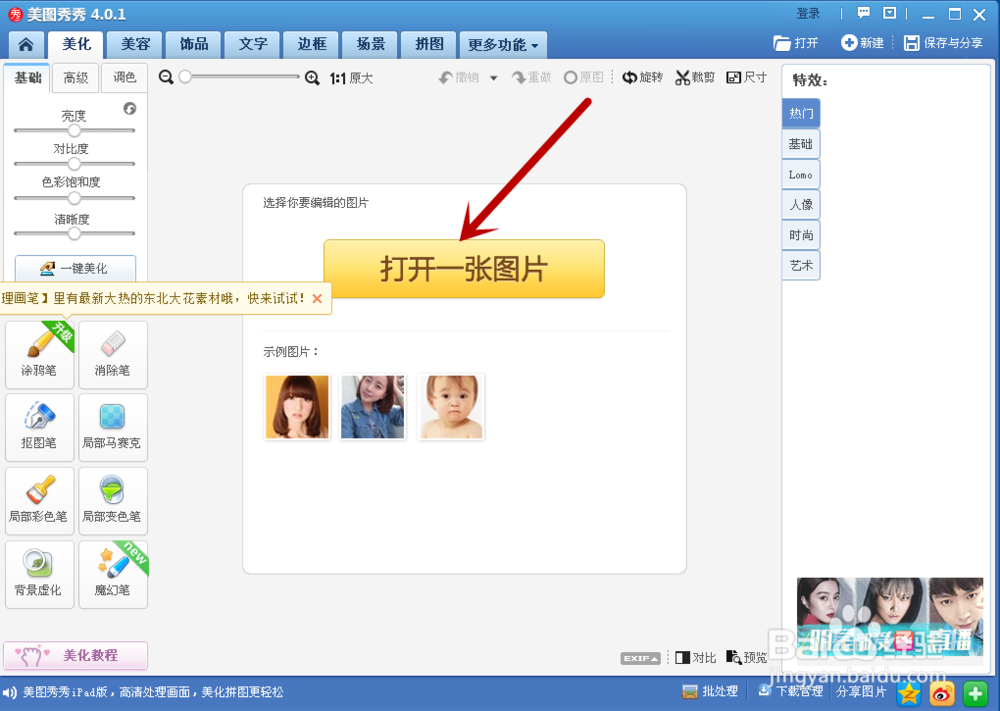Click the 分享图片 share link

coord(861,691)
